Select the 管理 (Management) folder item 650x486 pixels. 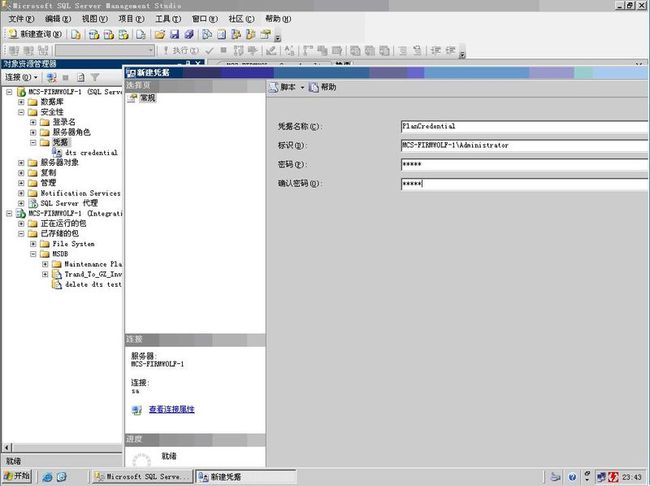tap(48, 183)
